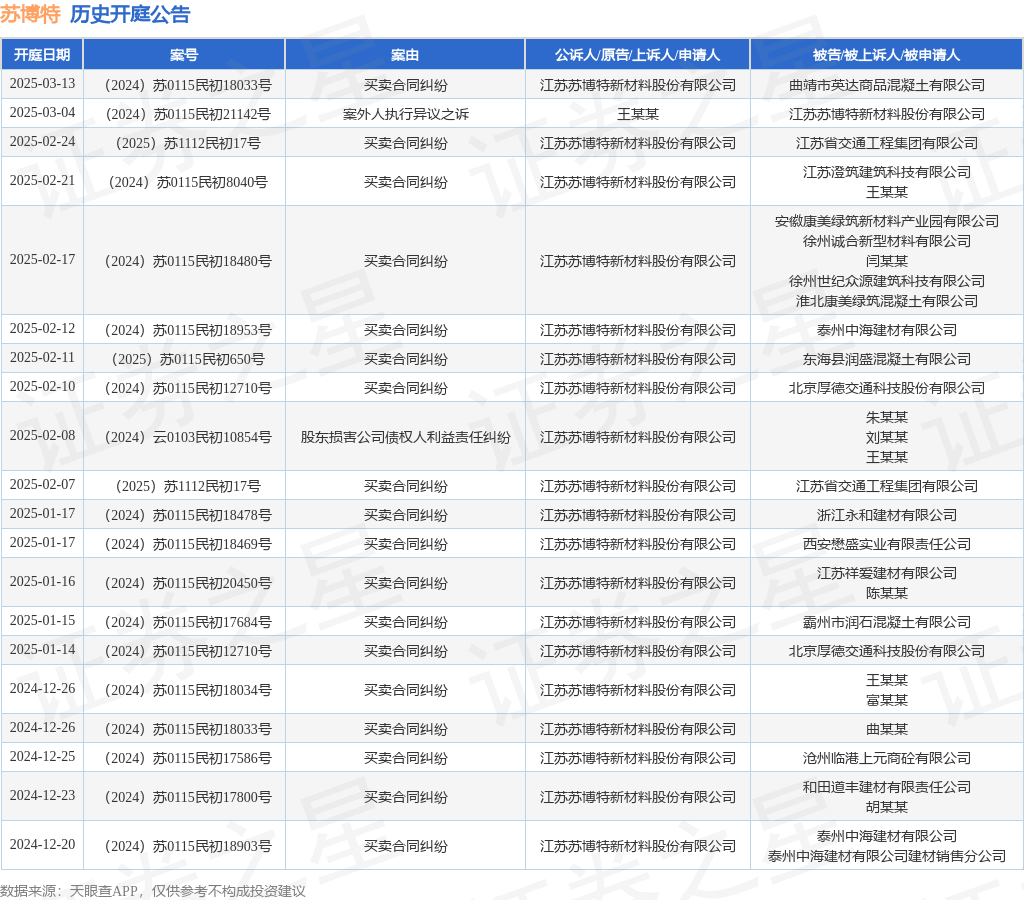Select the date 2025-02-17
Viewport: 1024px width, 900px height.
(42, 259)
